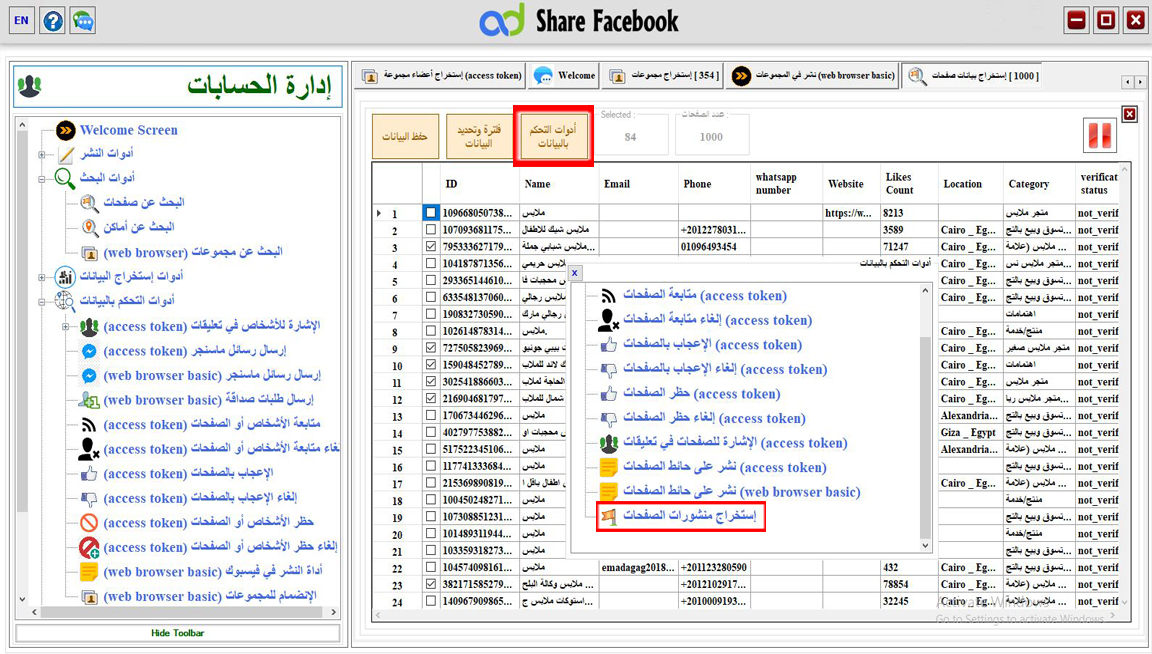Click the unblock icon إلغاء حظر الأشخاص
Viewport: 1152px width, 654px height.
coord(89,547)
